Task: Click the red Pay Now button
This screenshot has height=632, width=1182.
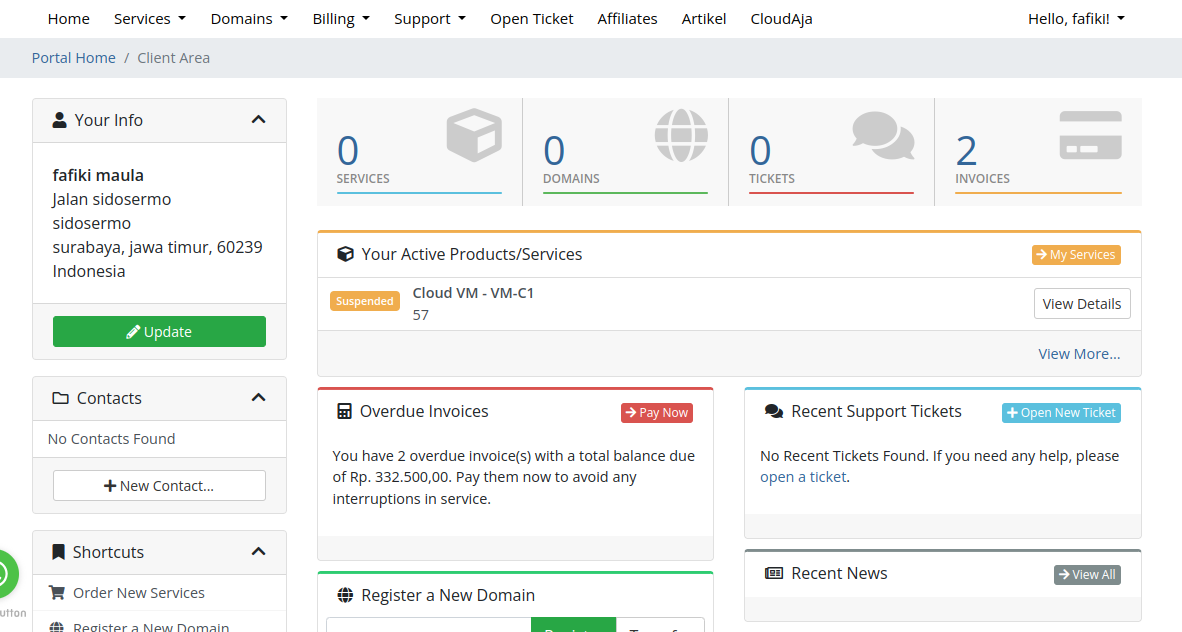Action: [x=657, y=413]
